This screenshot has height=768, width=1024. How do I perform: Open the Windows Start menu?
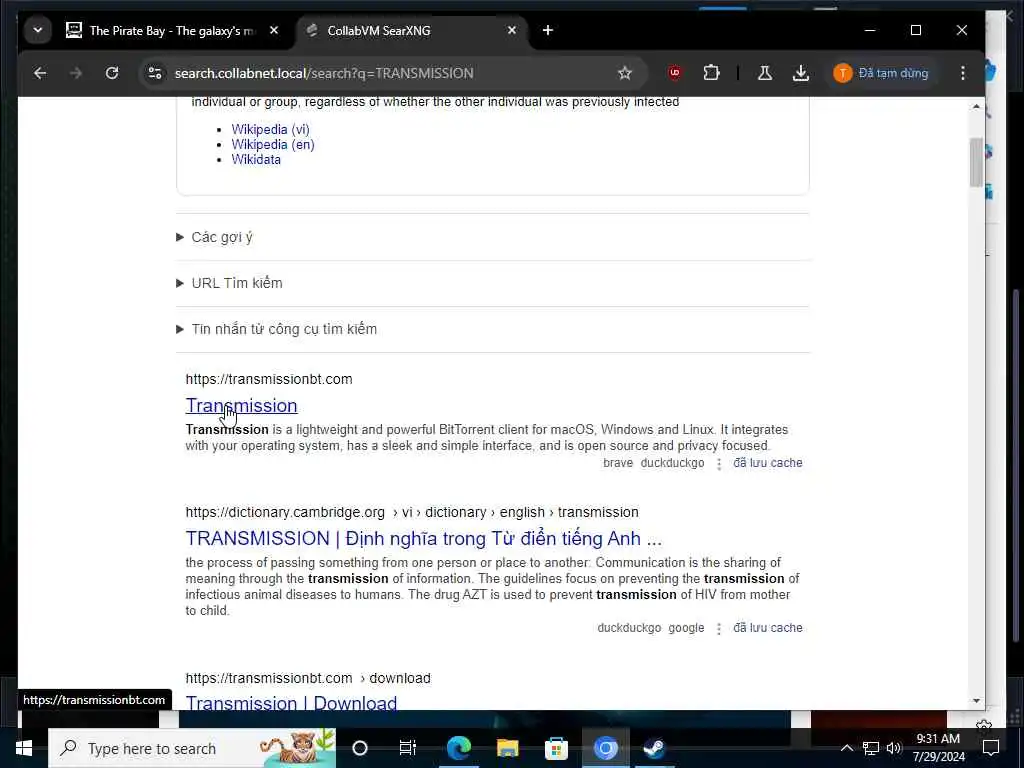click(24, 748)
